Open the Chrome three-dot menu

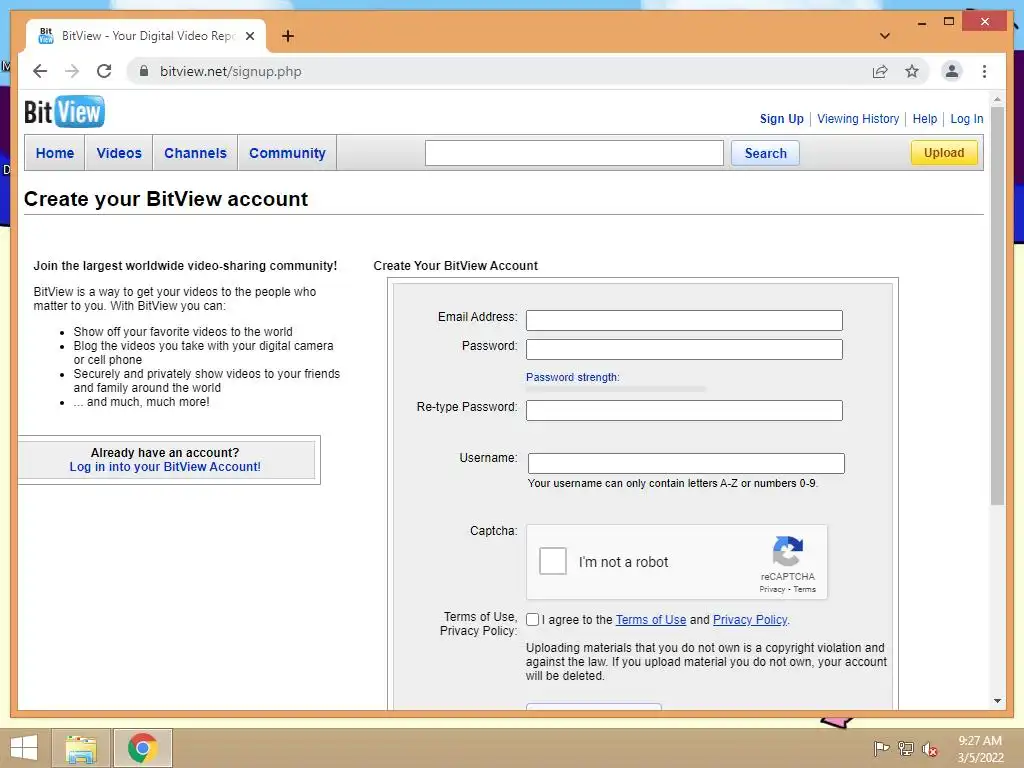click(984, 71)
